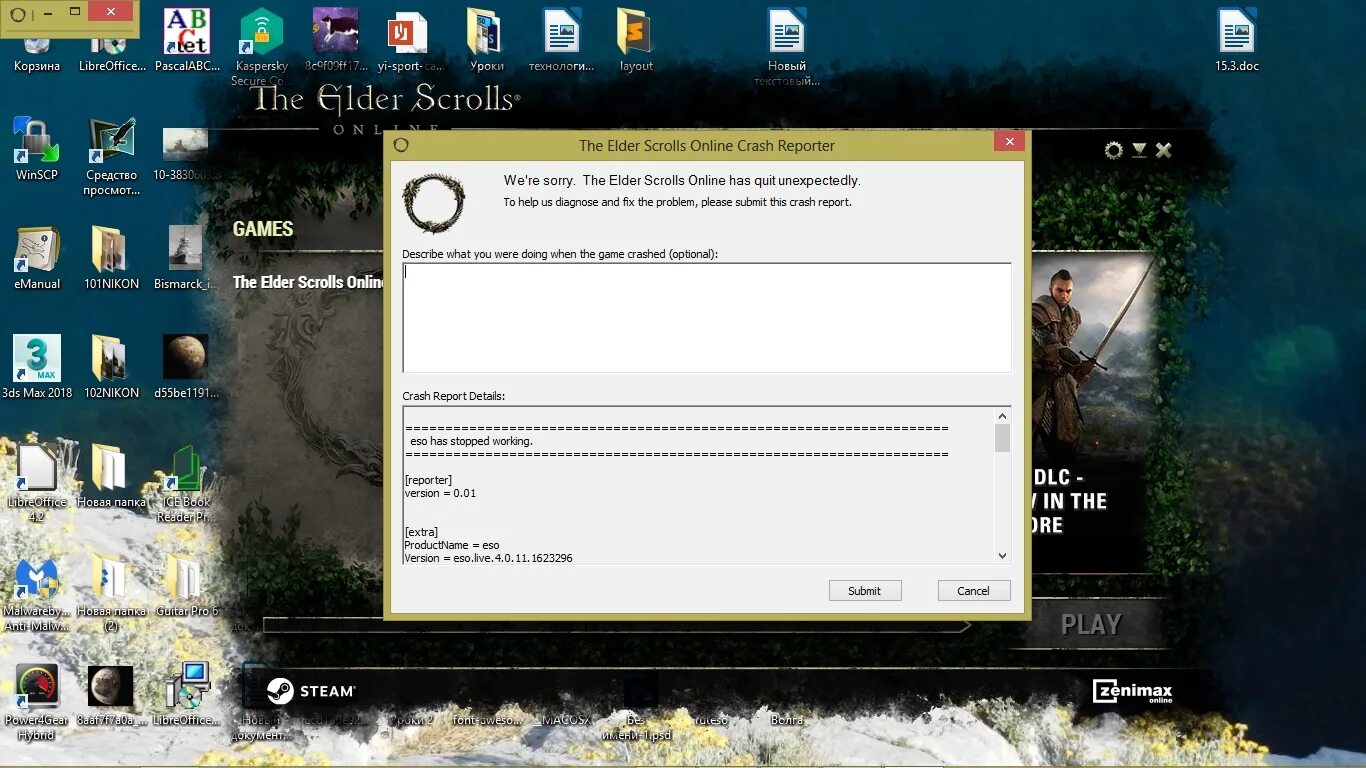Screen dimensions: 1366x768
Task: Open Kaspersky Secure Connection shortcut
Action: (262, 45)
